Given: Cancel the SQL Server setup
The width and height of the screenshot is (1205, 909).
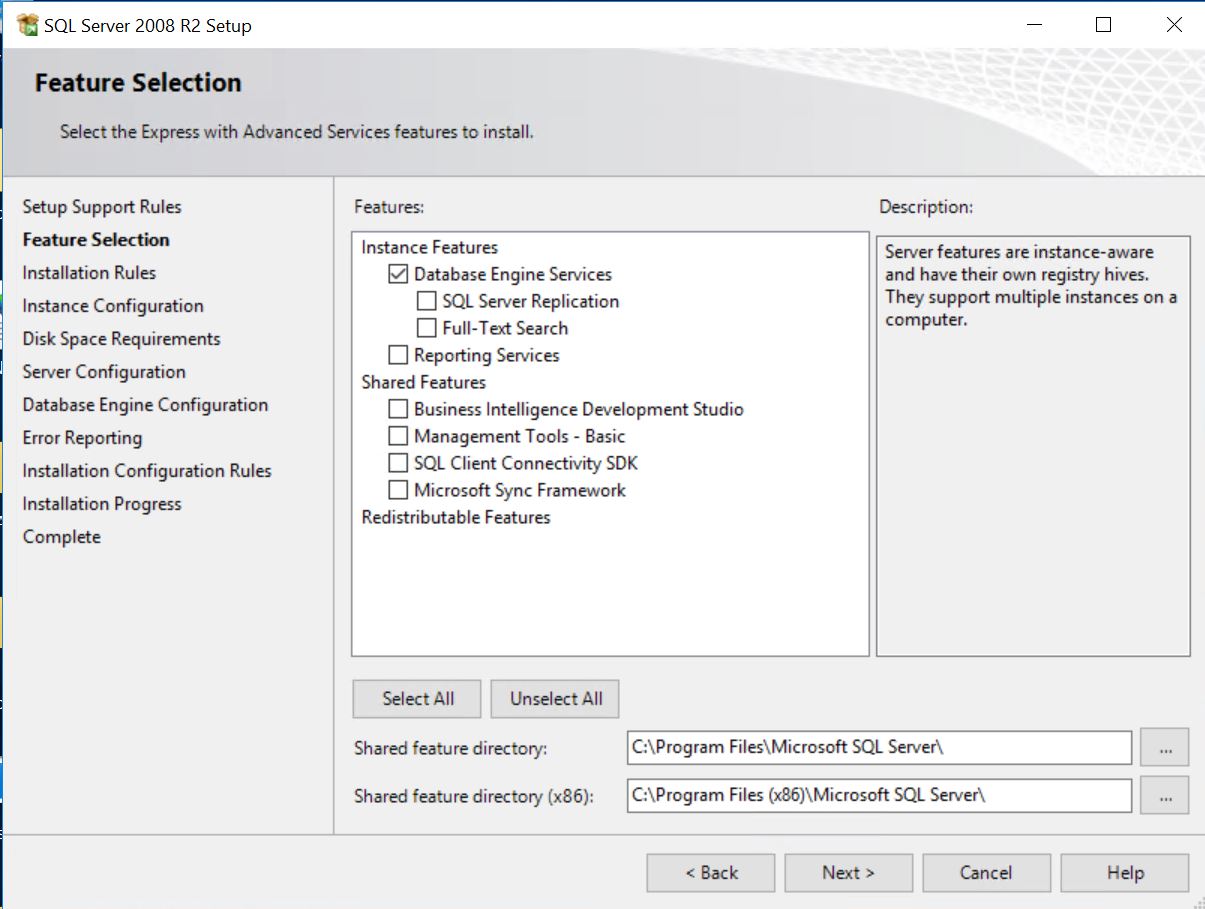Looking at the screenshot, I should (x=987, y=873).
